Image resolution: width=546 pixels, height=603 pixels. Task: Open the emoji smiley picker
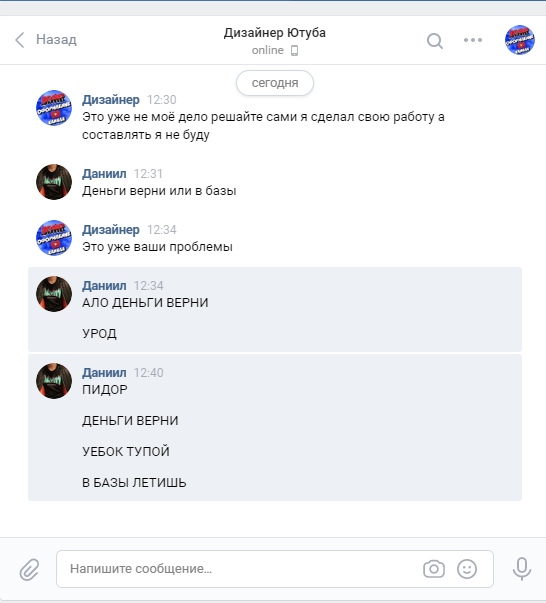point(467,569)
